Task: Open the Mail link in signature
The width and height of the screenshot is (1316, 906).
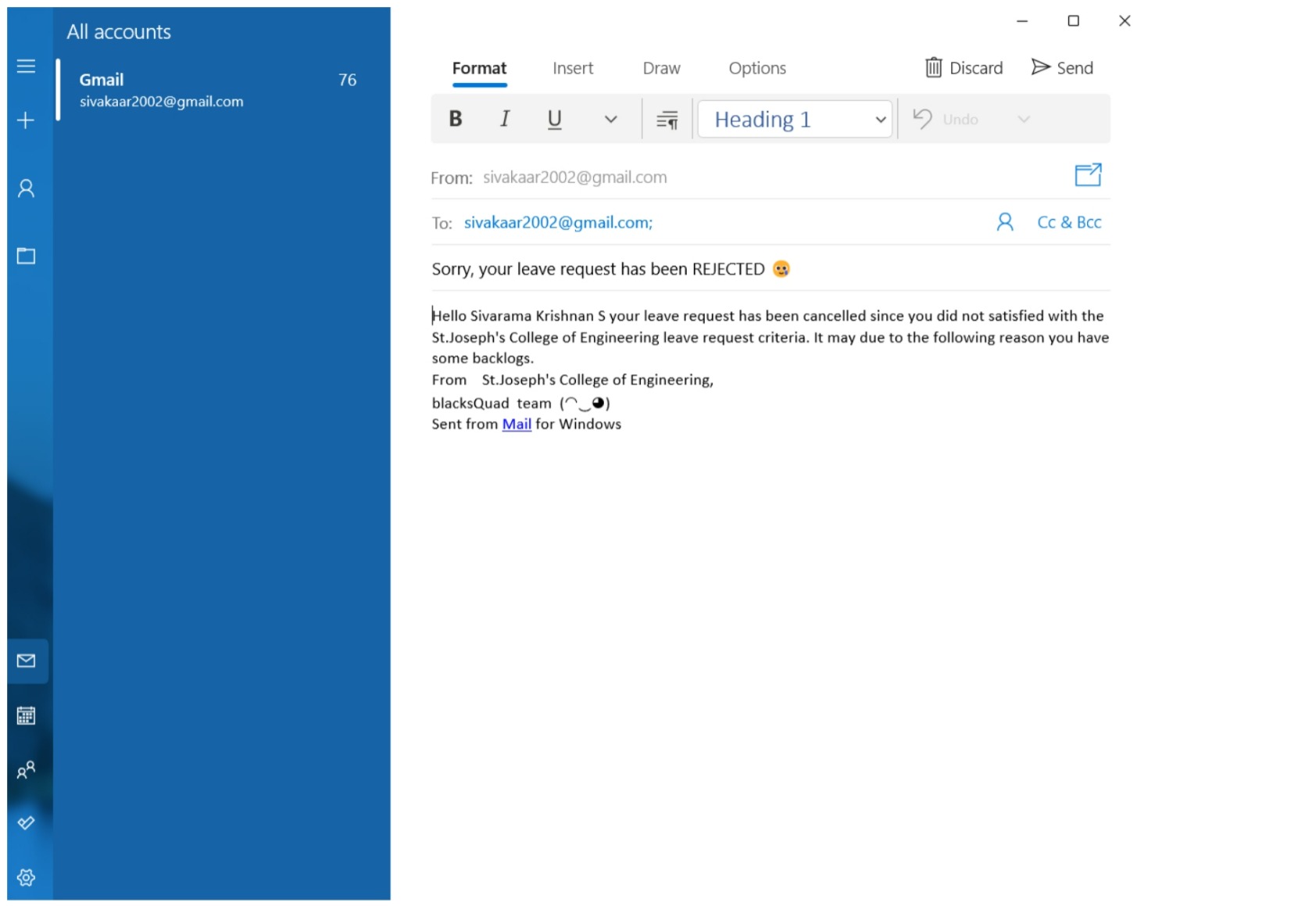Action: click(x=517, y=424)
